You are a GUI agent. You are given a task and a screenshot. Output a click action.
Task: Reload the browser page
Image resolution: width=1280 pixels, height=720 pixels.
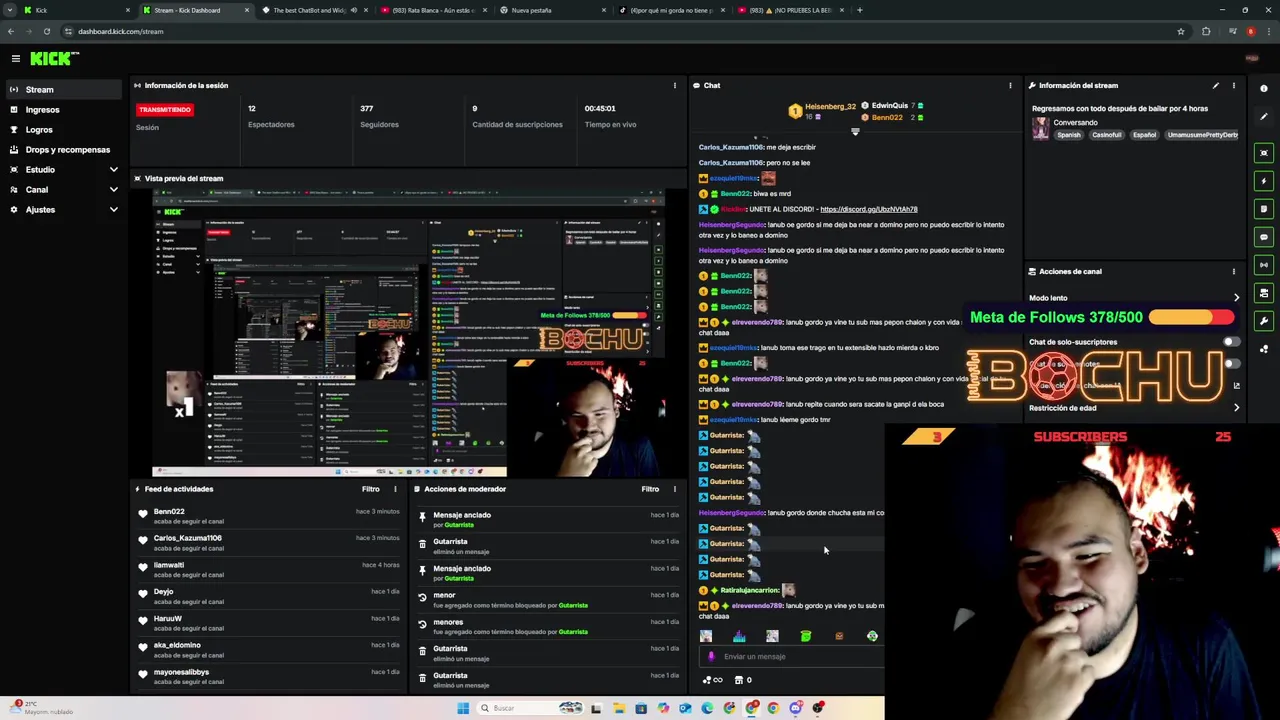point(46,31)
